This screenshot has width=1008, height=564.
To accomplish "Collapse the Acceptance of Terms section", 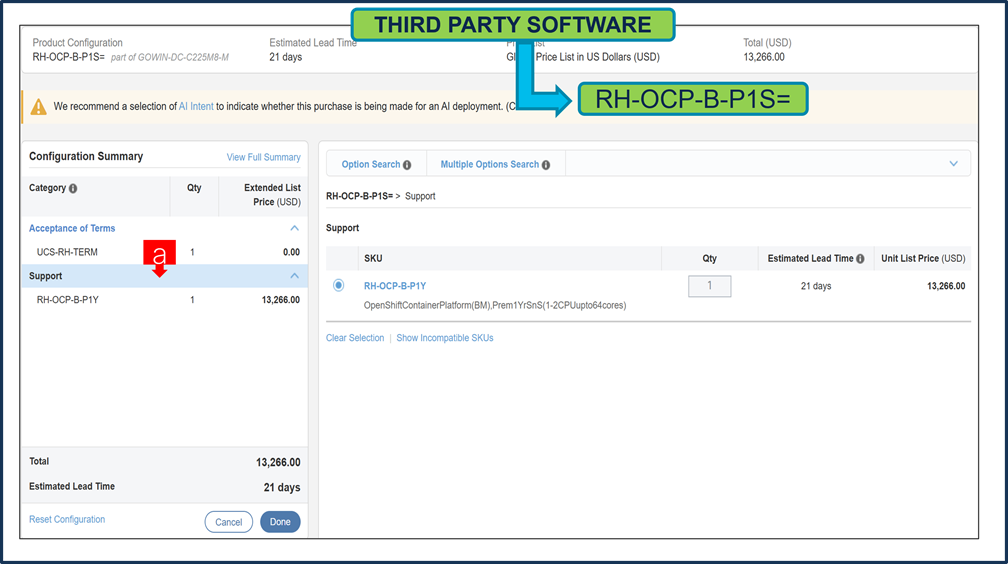I will (x=294, y=228).
